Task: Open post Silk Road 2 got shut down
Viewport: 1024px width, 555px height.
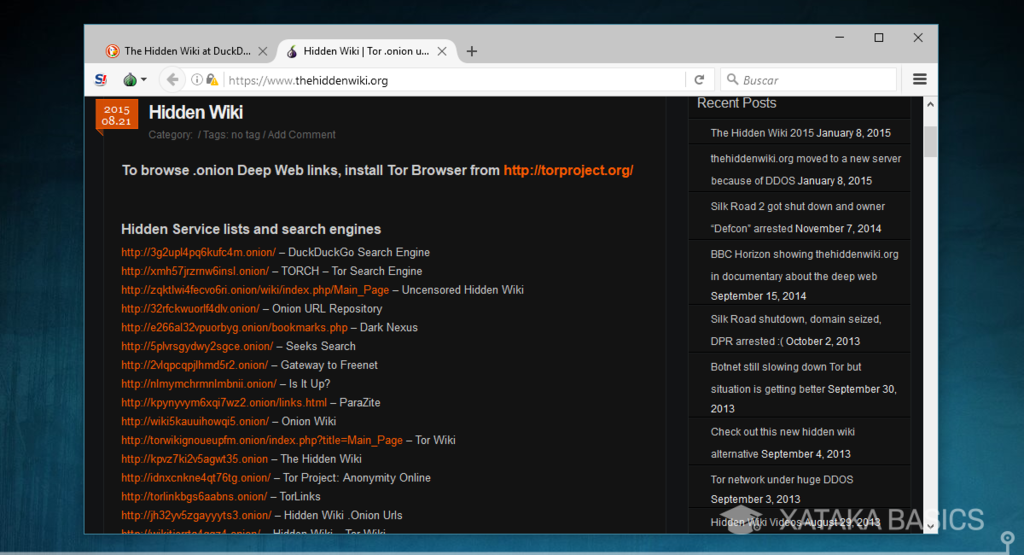Action: [797, 217]
